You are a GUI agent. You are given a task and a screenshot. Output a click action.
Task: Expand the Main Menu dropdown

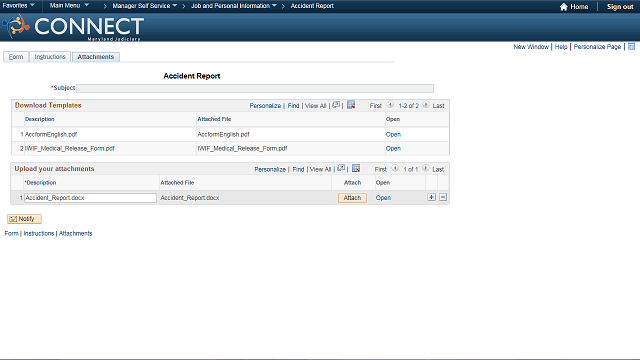tap(69, 5)
